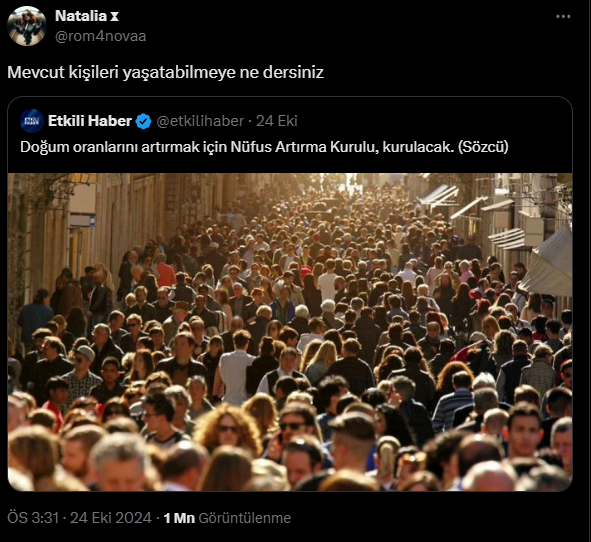Screen dimensions: 591x542
Task: Click the bright sunlit top of the photo
Action: (x=349, y=182)
